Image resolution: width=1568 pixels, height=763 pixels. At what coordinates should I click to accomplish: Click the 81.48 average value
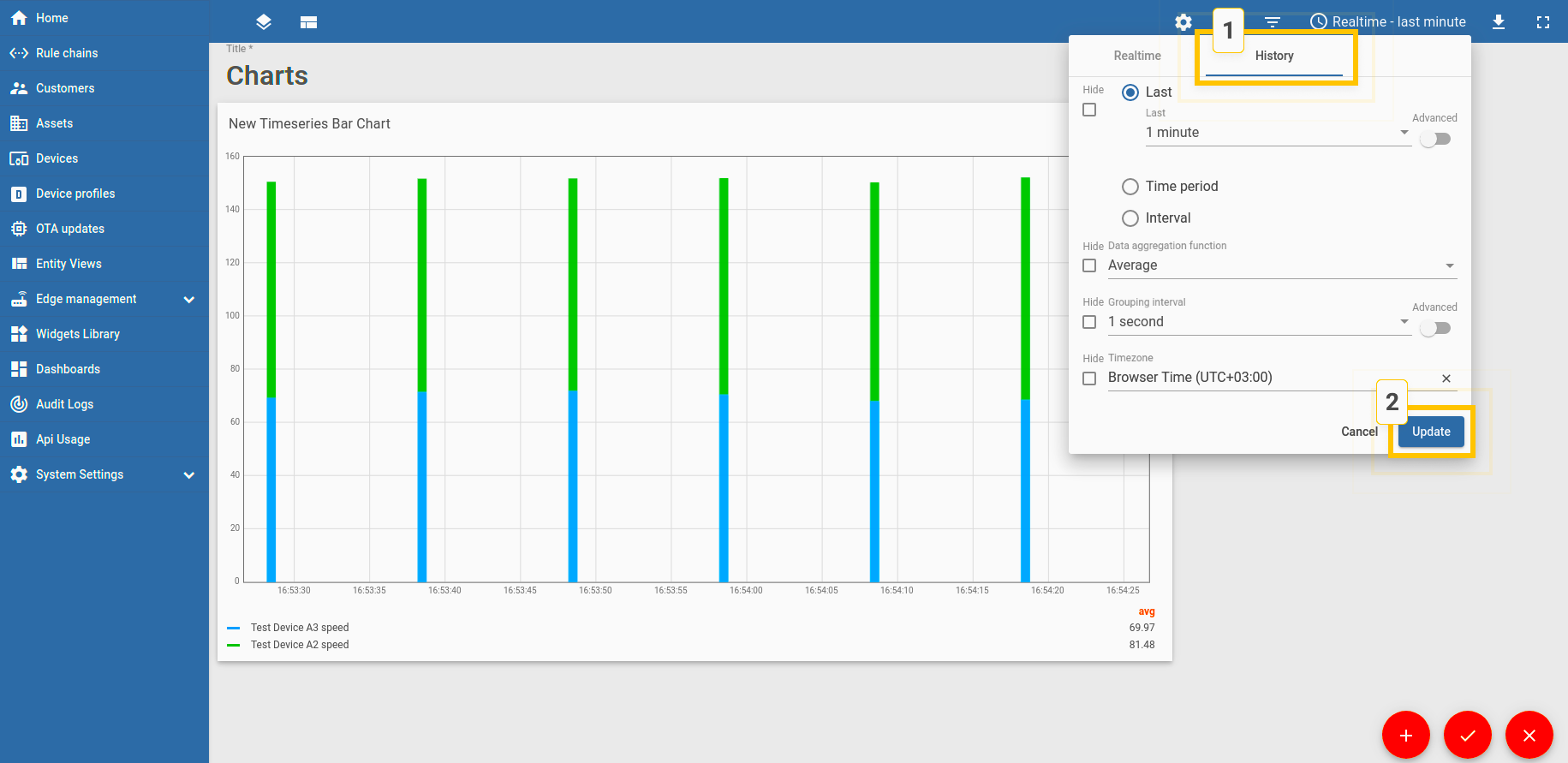tap(1142, 645)
